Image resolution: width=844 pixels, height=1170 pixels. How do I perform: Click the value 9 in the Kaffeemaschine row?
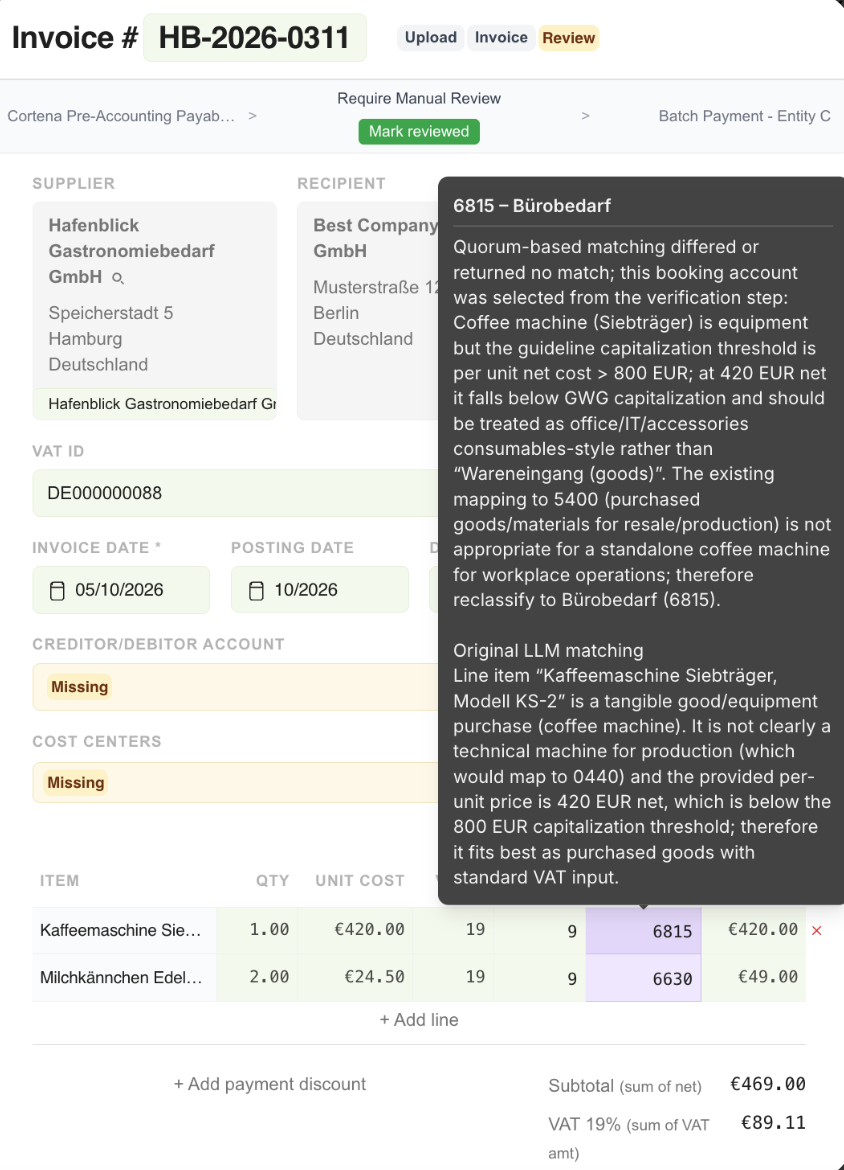click(540, 930)
